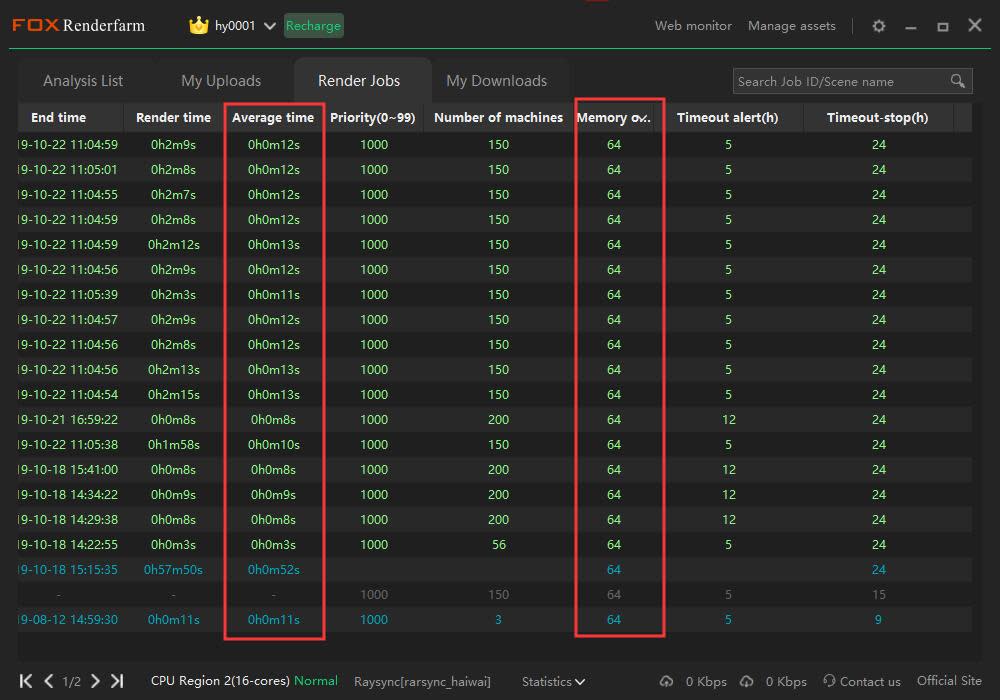Click Timeout-stop(h) column header

[x=878, y=117]
